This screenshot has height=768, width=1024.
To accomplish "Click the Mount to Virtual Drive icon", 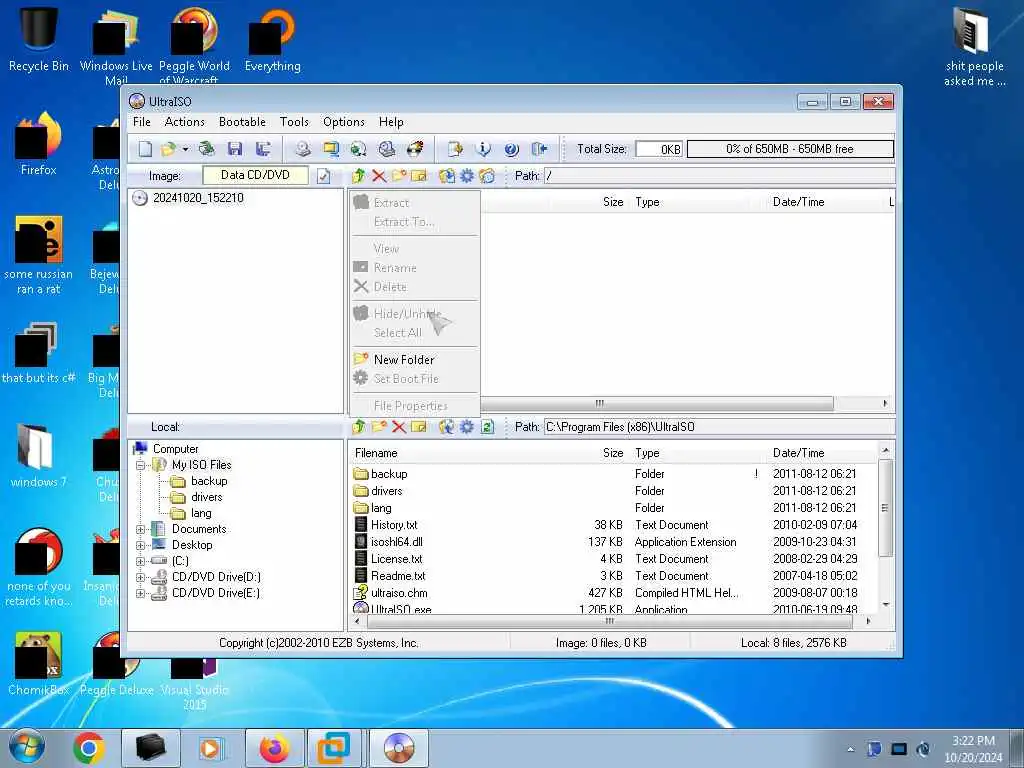I will pyautogui.click(x=387, y=149).
